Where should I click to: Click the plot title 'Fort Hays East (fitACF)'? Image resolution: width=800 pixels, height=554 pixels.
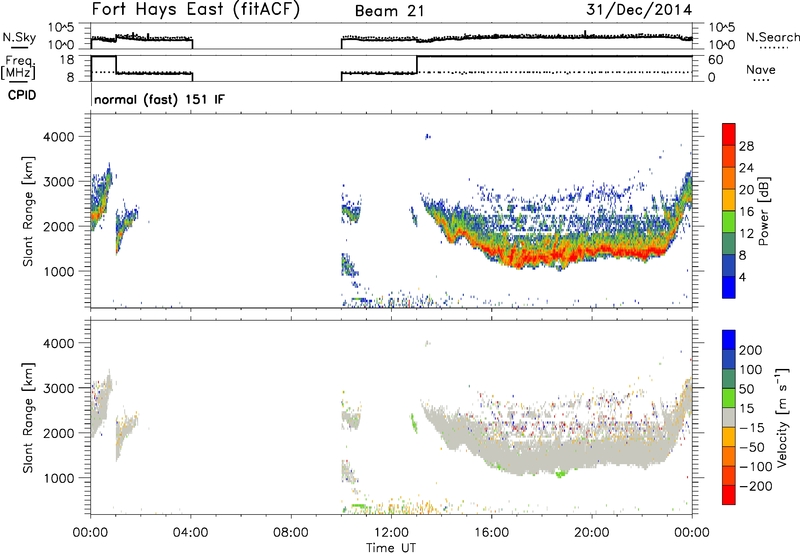coord(195,10)
